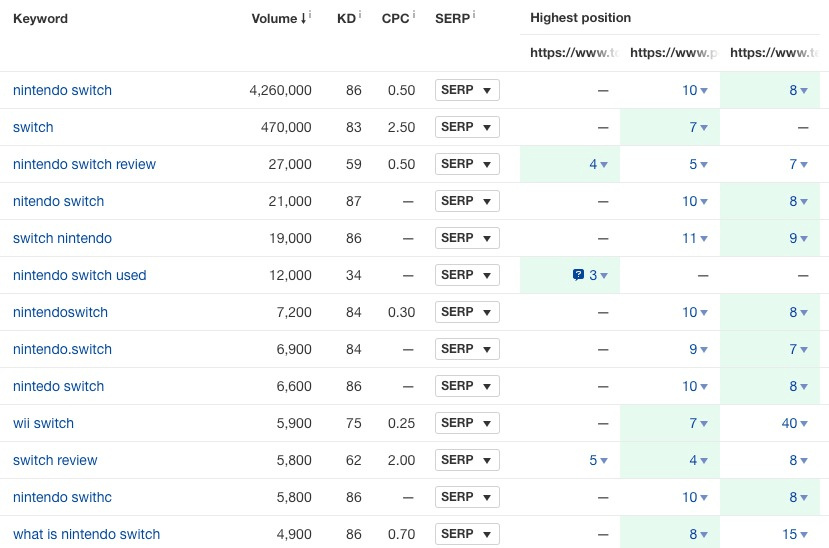
Task: Click position 10 in nitendo switch row
Action: coord(694,201)
